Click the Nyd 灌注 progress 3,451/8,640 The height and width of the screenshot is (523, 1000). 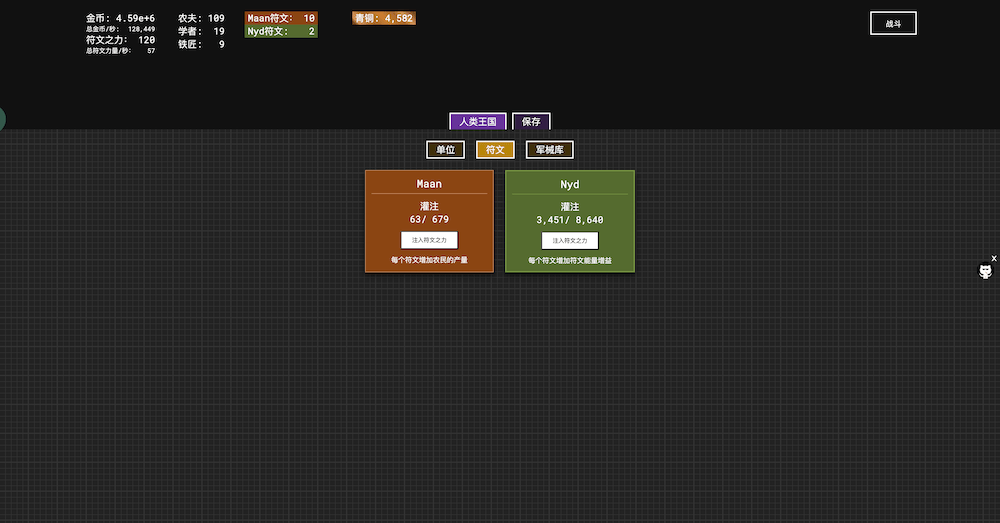click(x=570, y=220)
